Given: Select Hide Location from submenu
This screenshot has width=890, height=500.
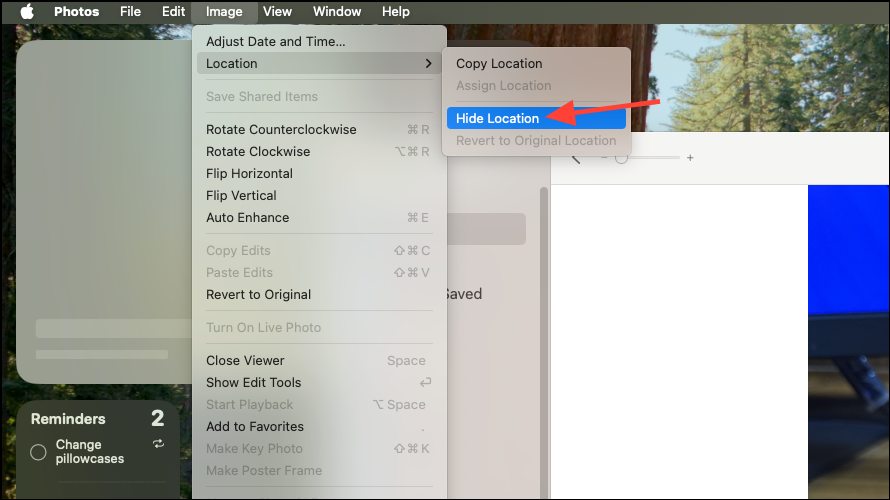Looking at the screenshot, I should (x=498, y=119).
